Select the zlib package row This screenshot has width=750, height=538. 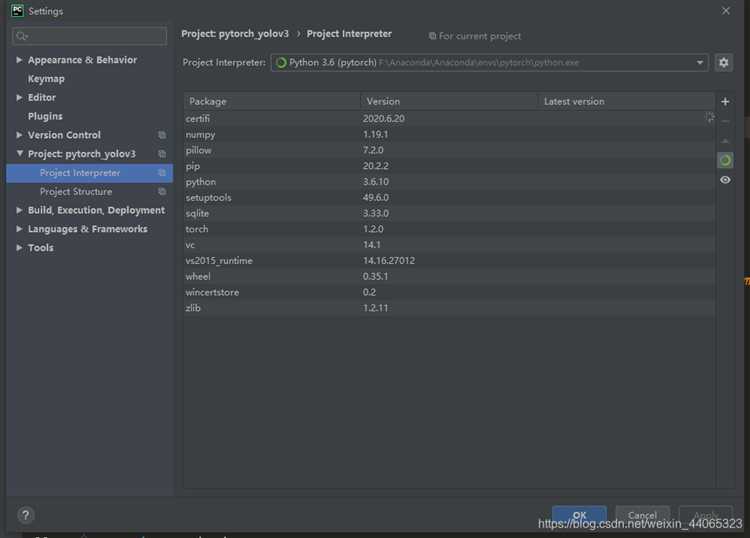[449, 308]
